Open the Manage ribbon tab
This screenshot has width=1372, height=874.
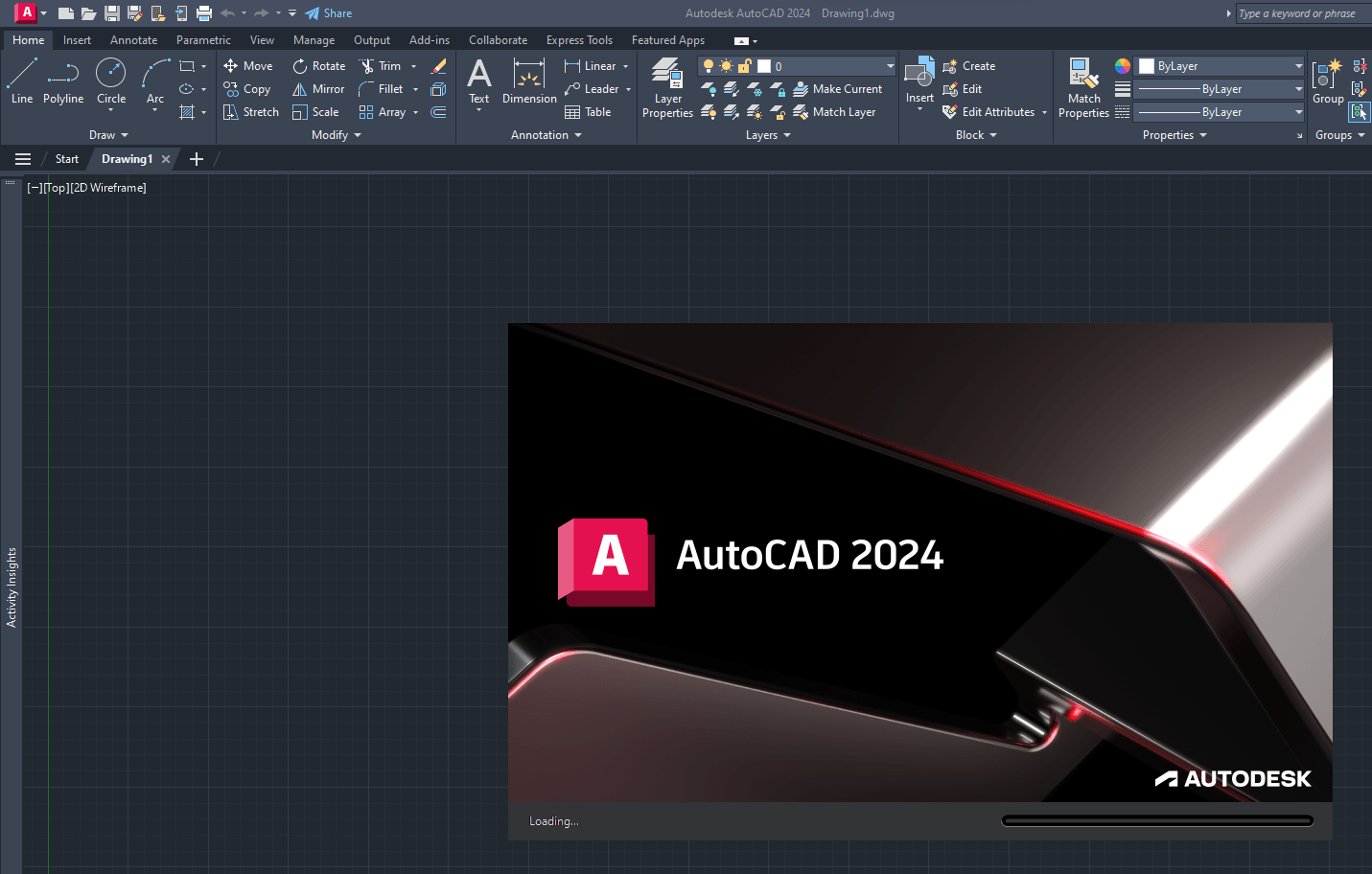[314, 40]
